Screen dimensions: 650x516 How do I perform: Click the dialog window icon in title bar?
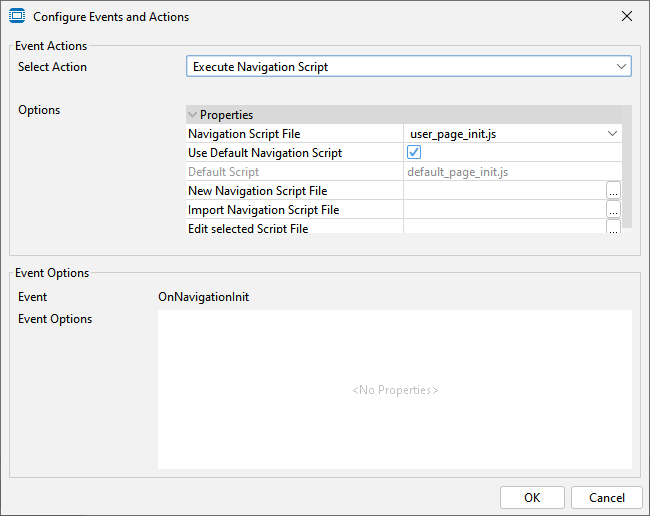pos(17,17)
